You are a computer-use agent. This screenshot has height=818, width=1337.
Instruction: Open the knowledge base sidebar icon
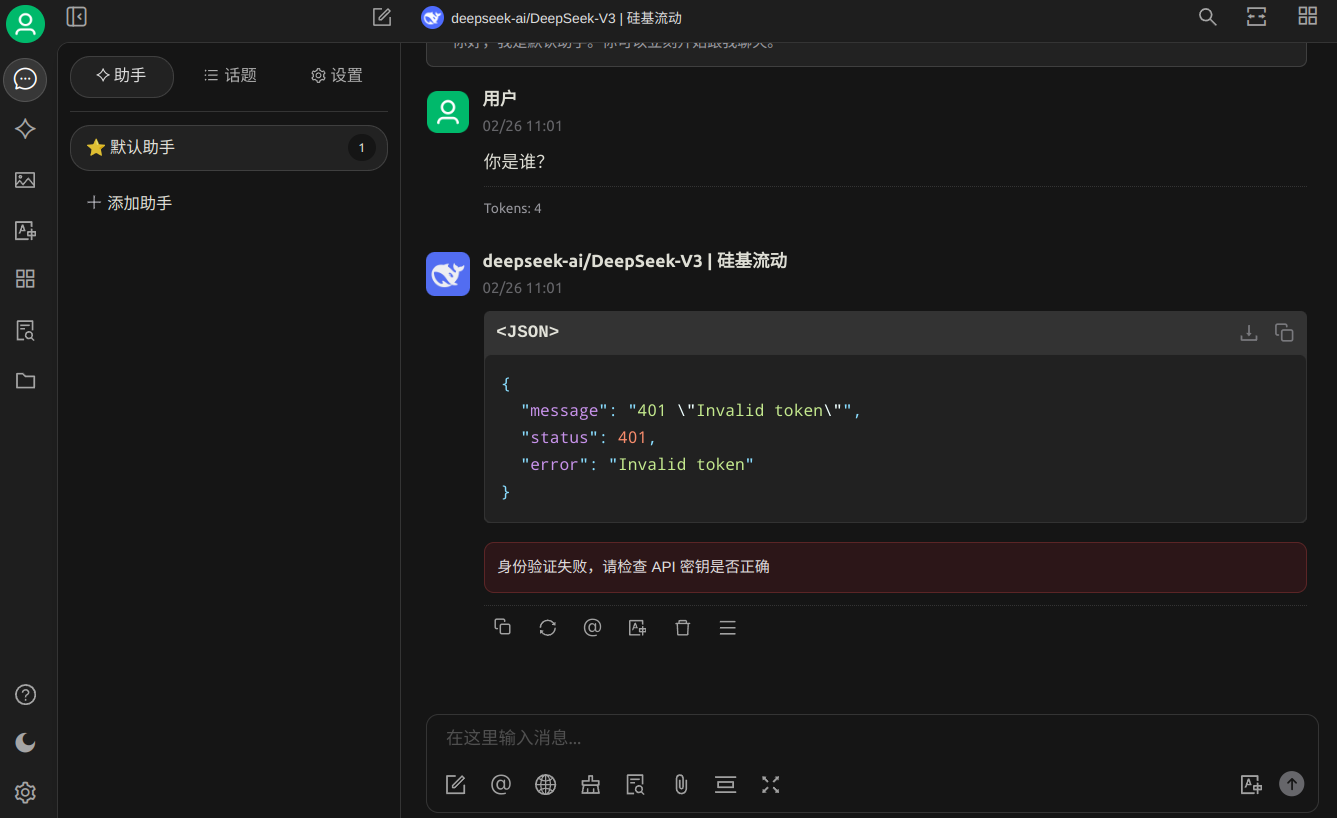pos(25,330)
